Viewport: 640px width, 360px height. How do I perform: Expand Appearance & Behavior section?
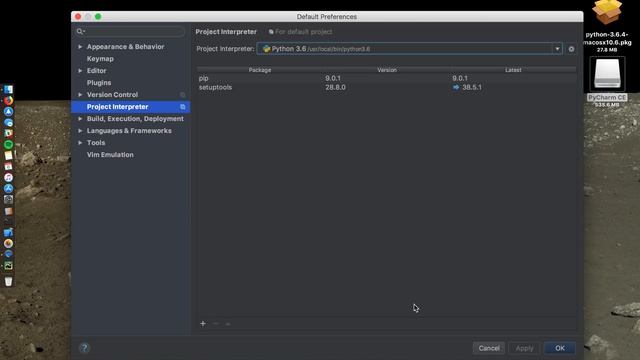[80, 47]
